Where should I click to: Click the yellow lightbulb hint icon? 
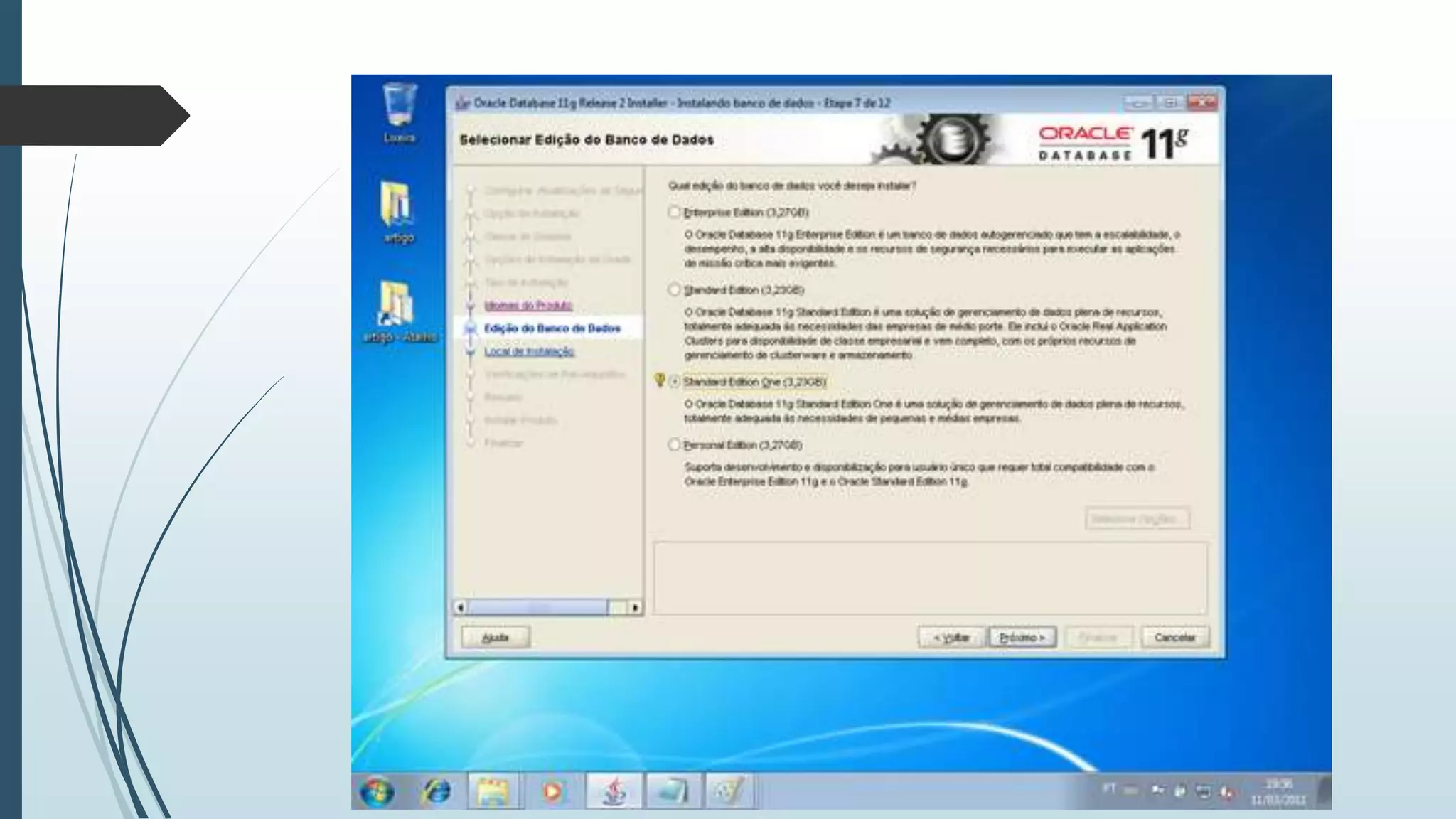[x=659, y=380]
